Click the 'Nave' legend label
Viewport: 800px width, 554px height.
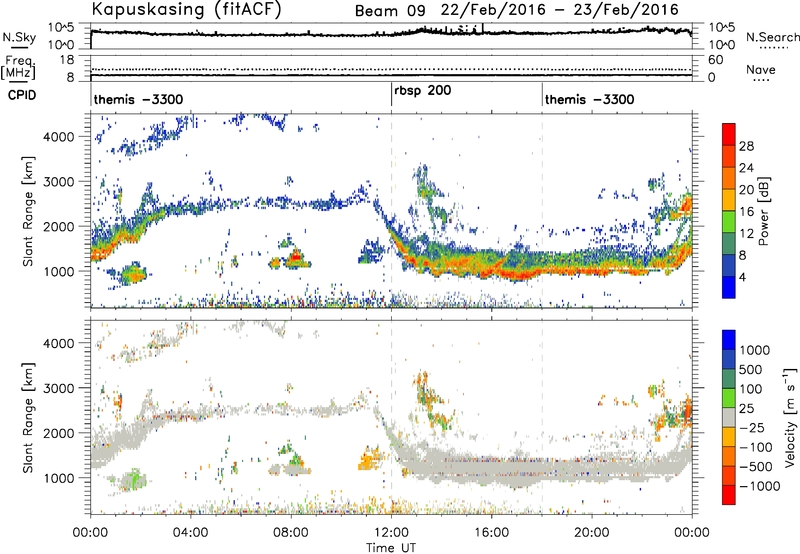coord(761,69)
